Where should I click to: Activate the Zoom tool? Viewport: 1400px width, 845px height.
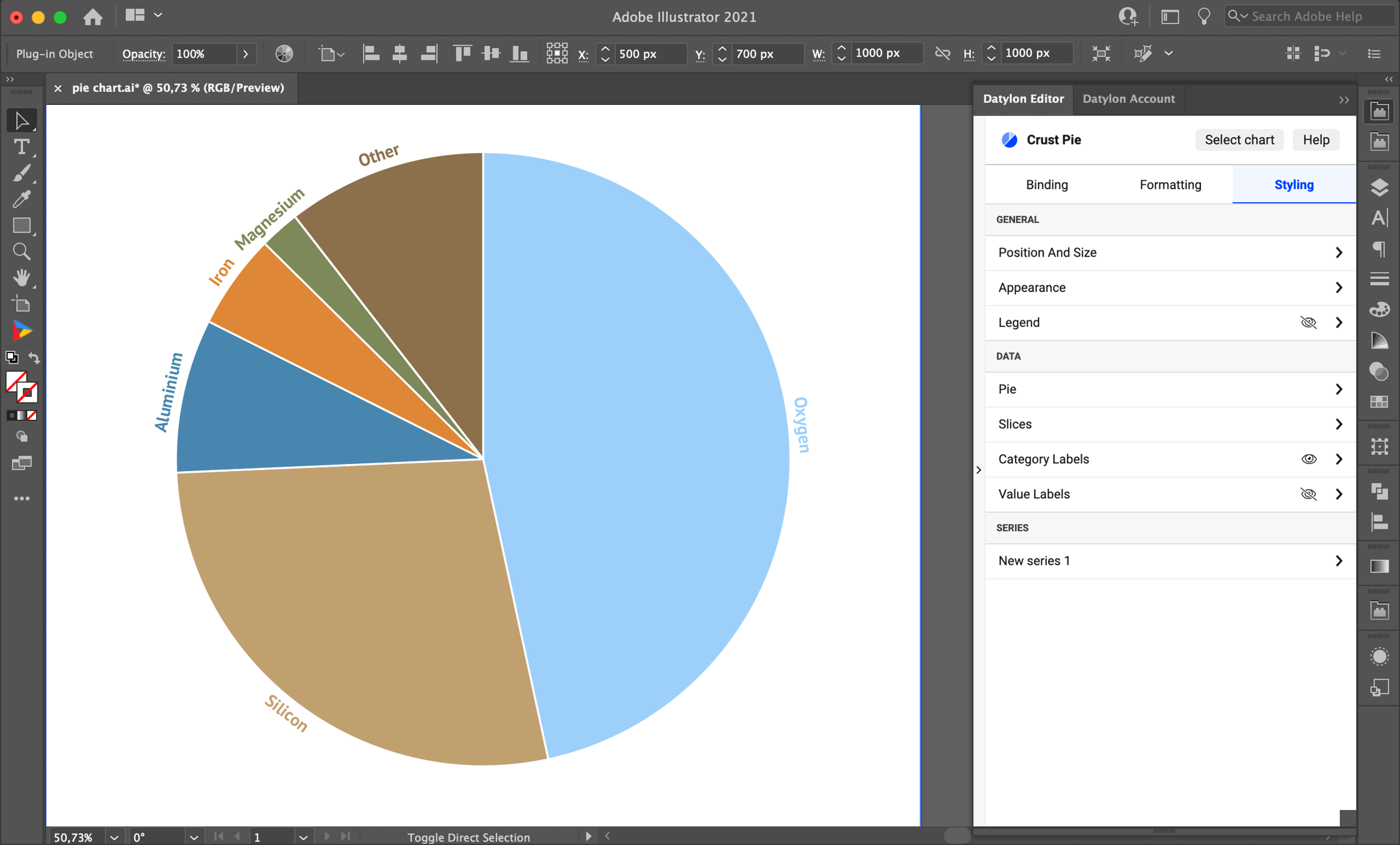[x=21, y=251]
